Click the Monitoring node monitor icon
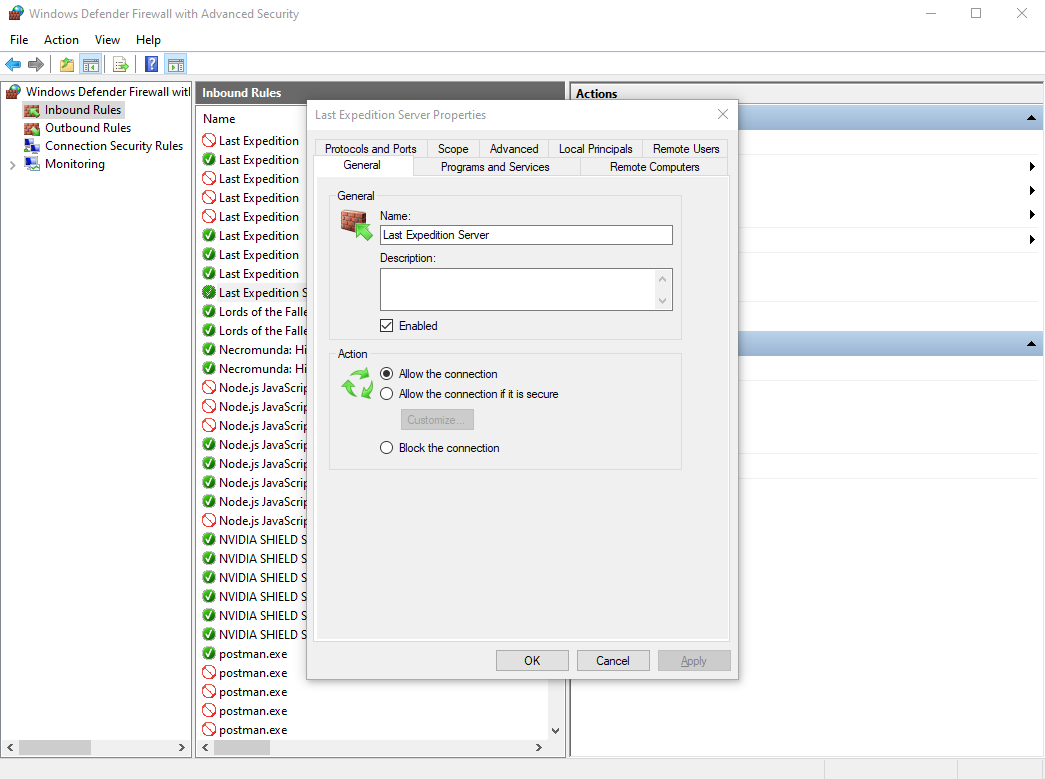 click(x=32, y=164)
